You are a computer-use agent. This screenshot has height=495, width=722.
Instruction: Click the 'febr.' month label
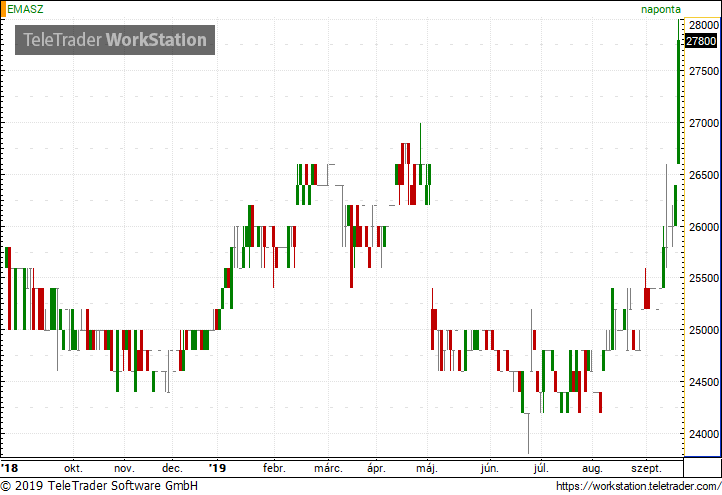(x=274, y=469)
